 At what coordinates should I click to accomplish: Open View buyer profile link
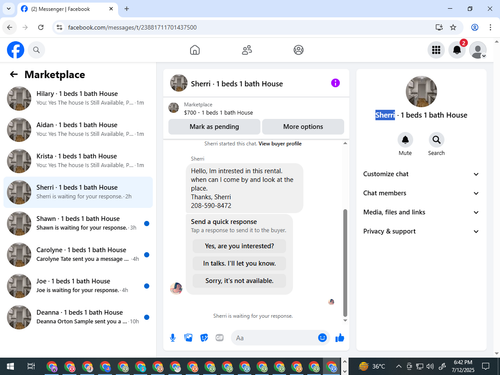tap(280, 144)
